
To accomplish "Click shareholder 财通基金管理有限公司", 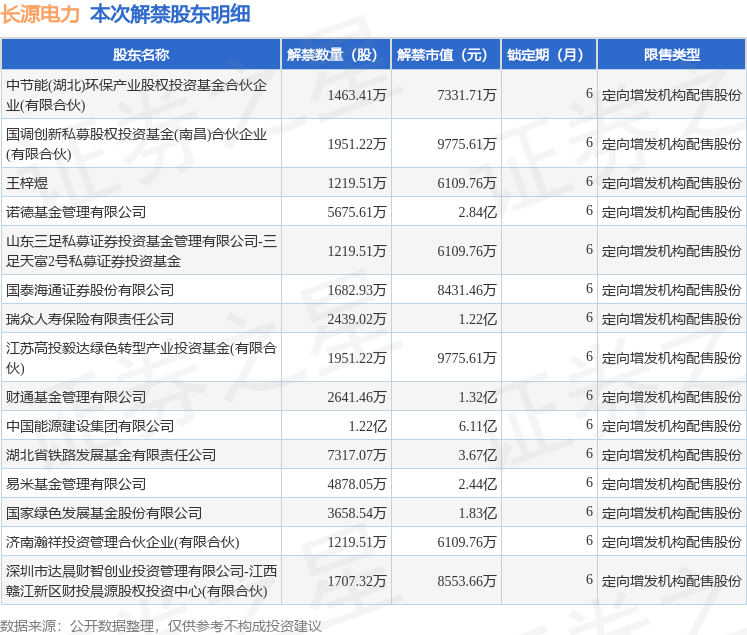I will tap(76, 397).
